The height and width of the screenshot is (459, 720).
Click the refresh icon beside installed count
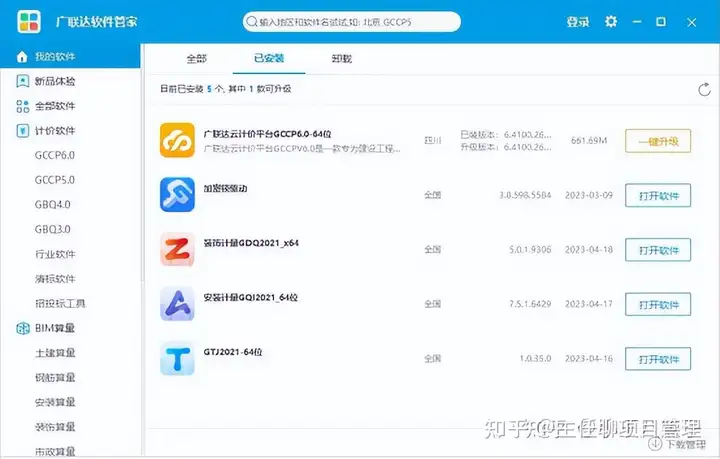point(704,90)
